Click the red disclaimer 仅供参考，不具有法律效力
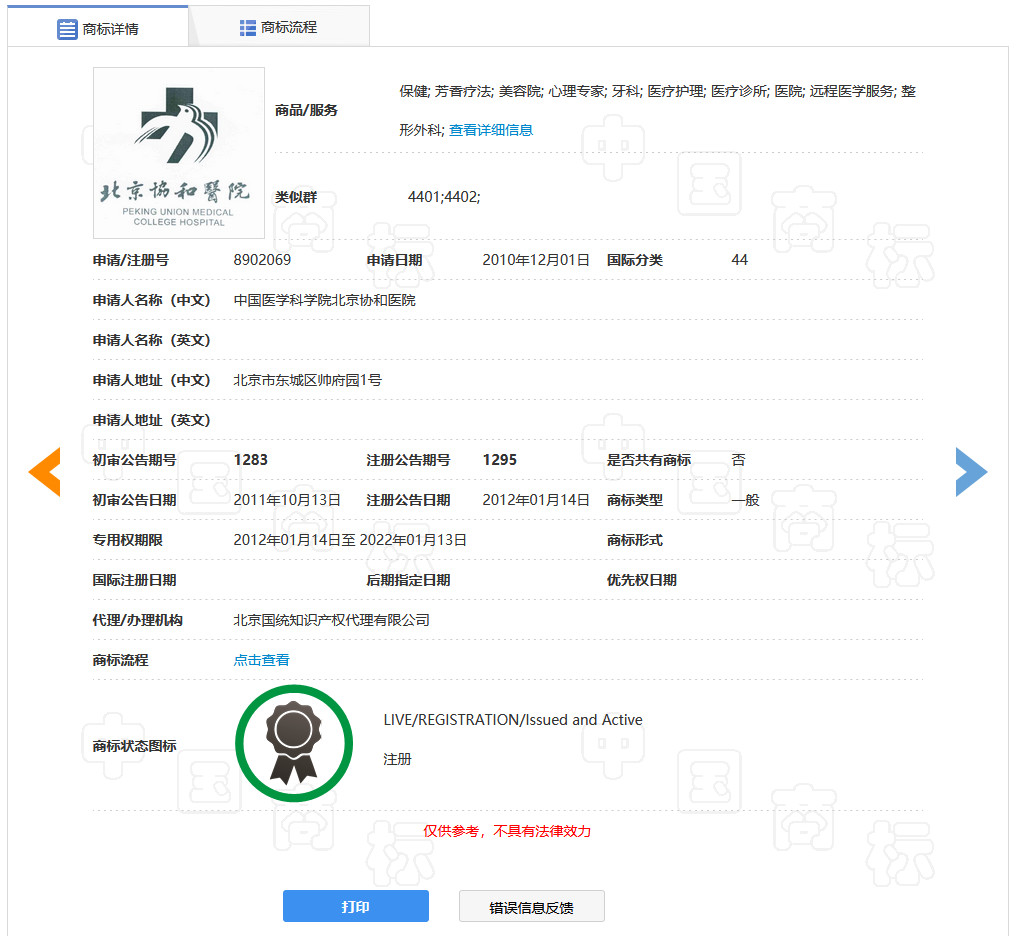The height and width of the screenshot is (936, 1016). [x=507, y=831]
